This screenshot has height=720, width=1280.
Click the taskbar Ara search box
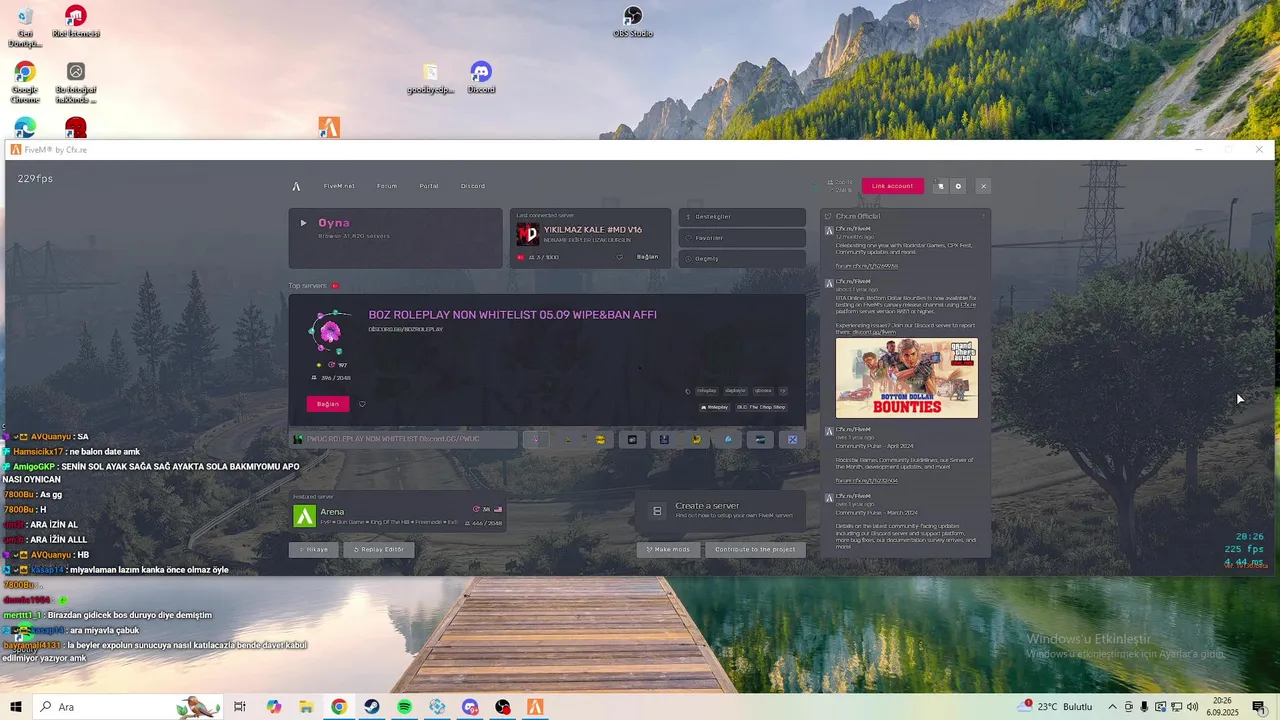point(128,707)
